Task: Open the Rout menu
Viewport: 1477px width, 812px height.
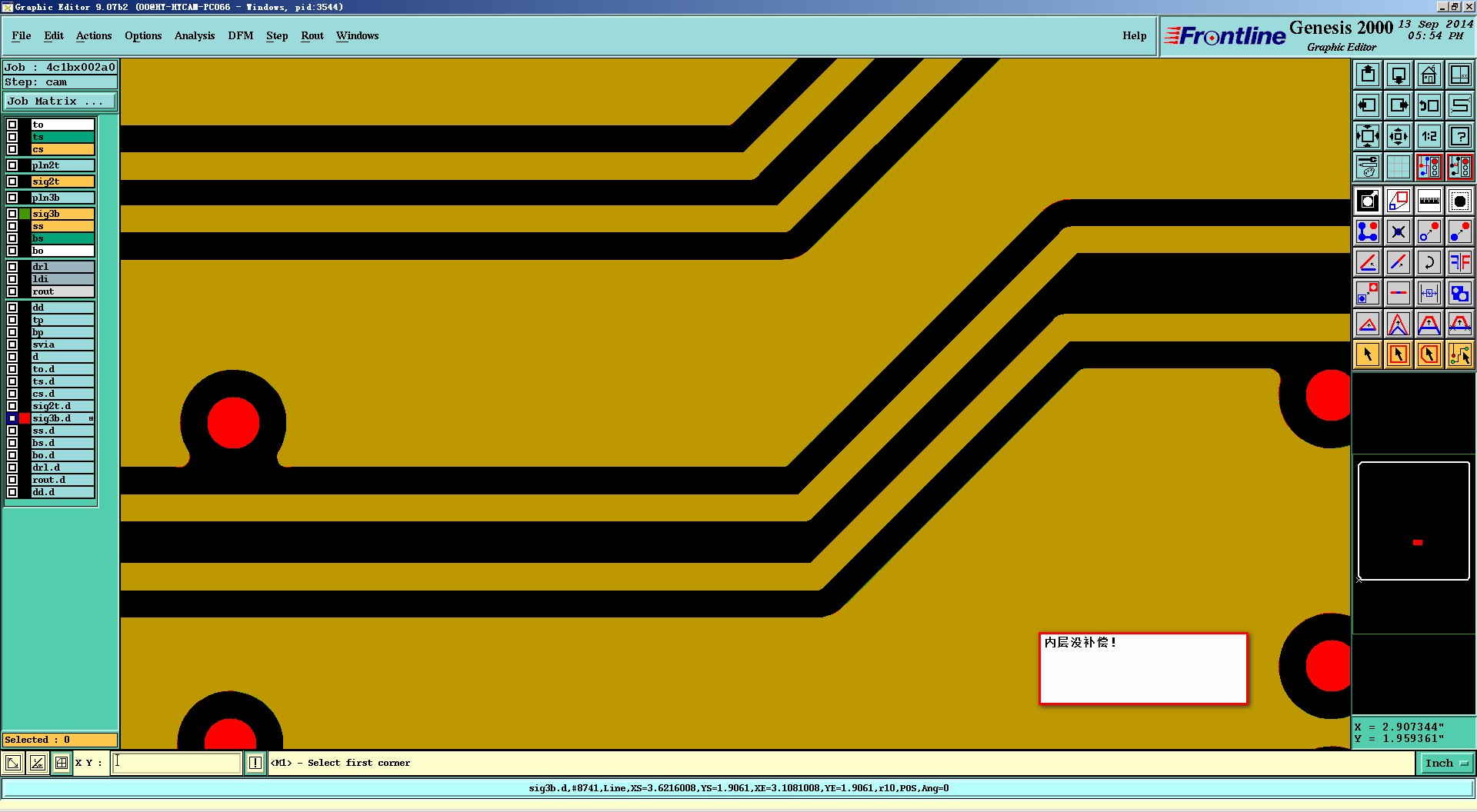Action: pyautogui.click(x=312, y=35)
